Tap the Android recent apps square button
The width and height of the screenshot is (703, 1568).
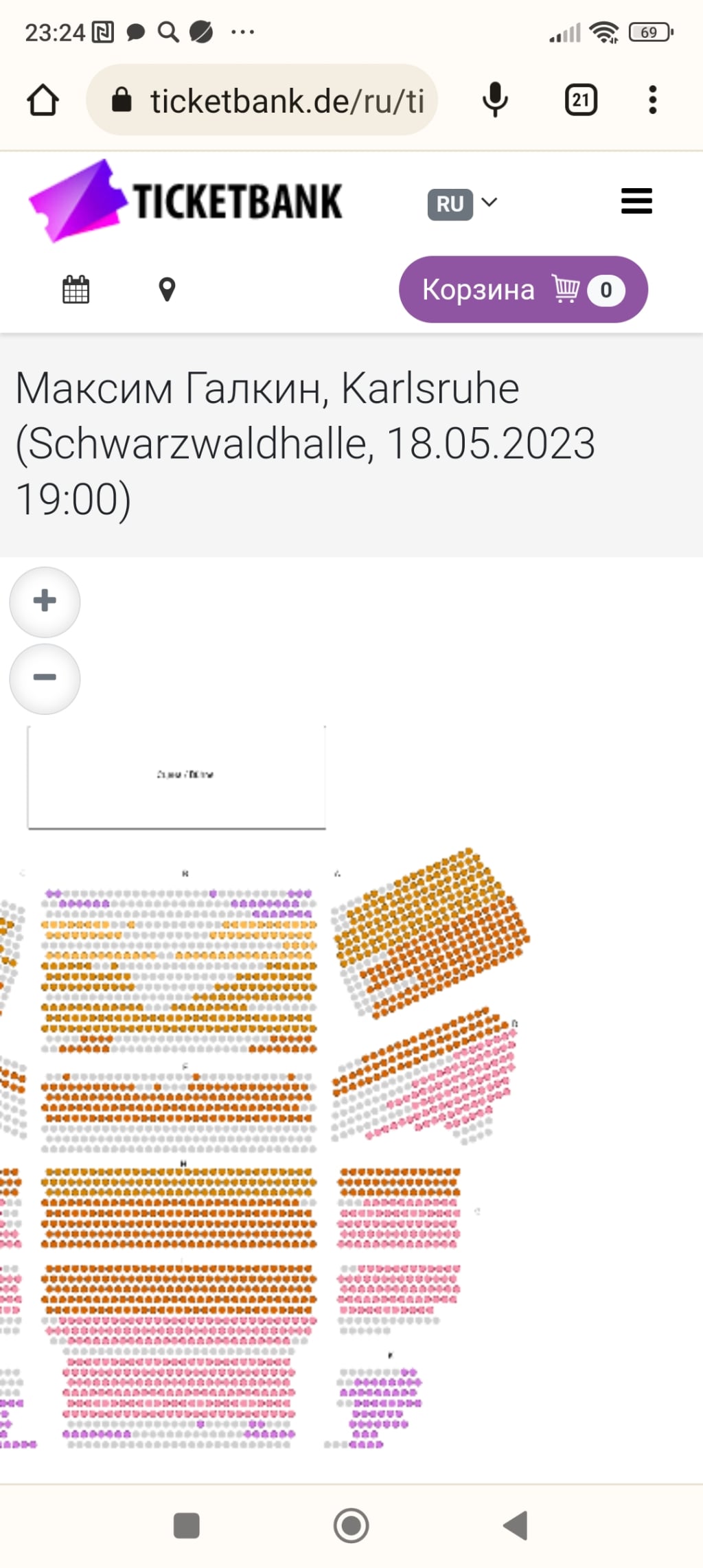(186, 1525)
